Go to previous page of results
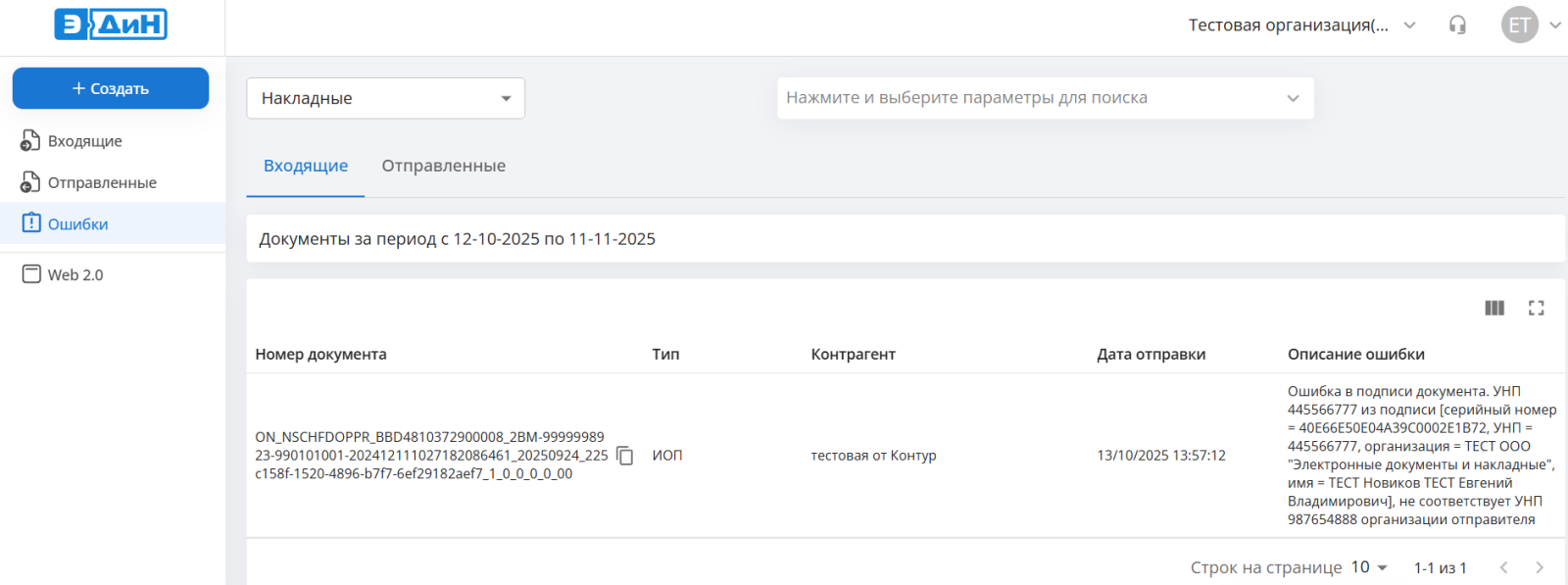Viewport: 1568px width, 585px height. pyautogui.click(x=1503, y=567)
